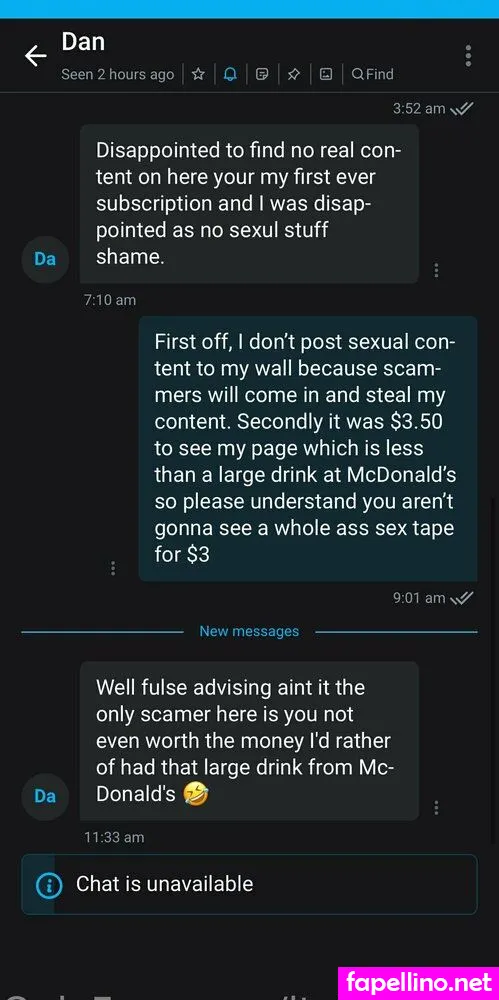499x1000 pixels.
Task: Click the read checkmarks at 9:01 am
Action: coord(461,598)
